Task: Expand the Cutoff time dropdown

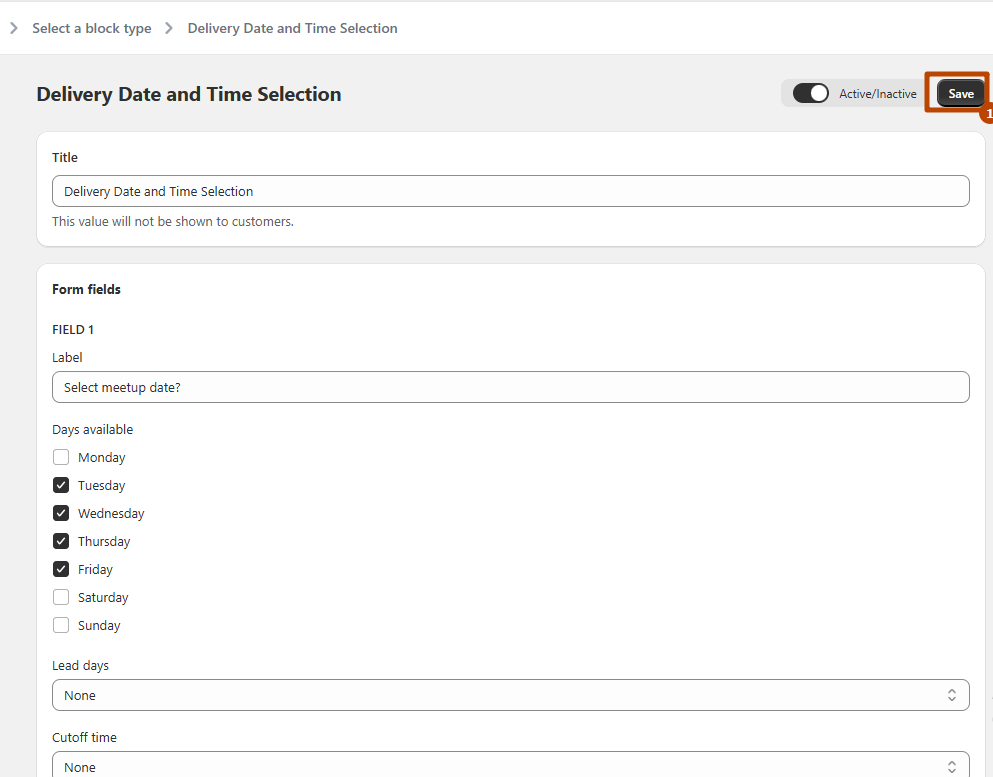Action: tap(510, 766)
